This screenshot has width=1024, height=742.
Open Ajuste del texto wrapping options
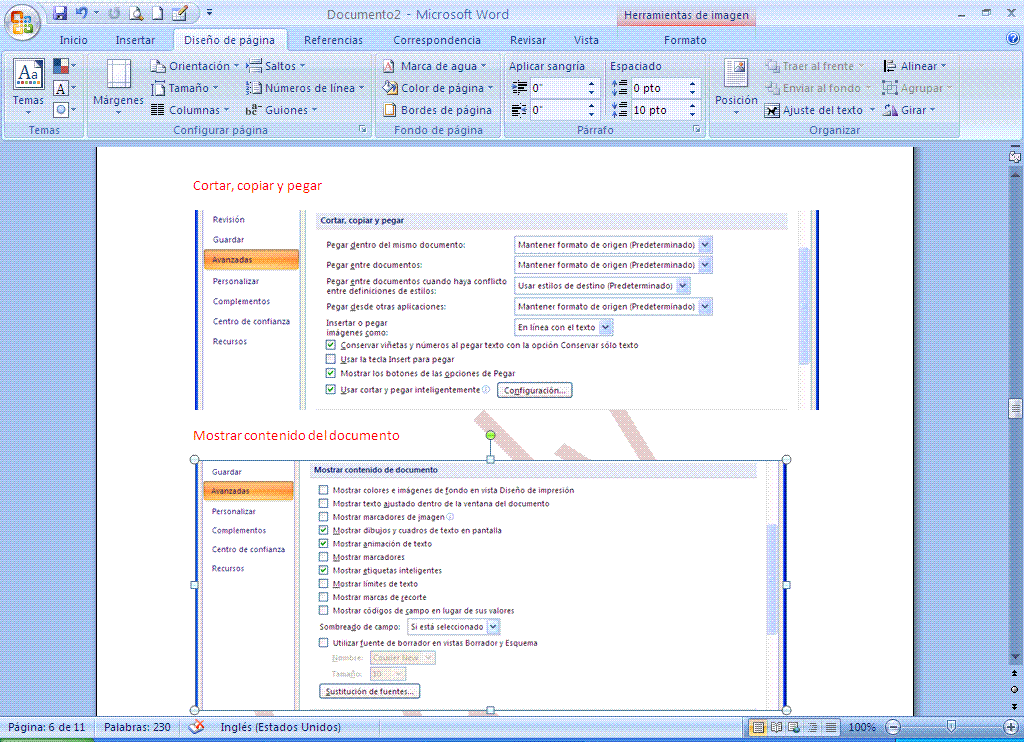(820, 110)
